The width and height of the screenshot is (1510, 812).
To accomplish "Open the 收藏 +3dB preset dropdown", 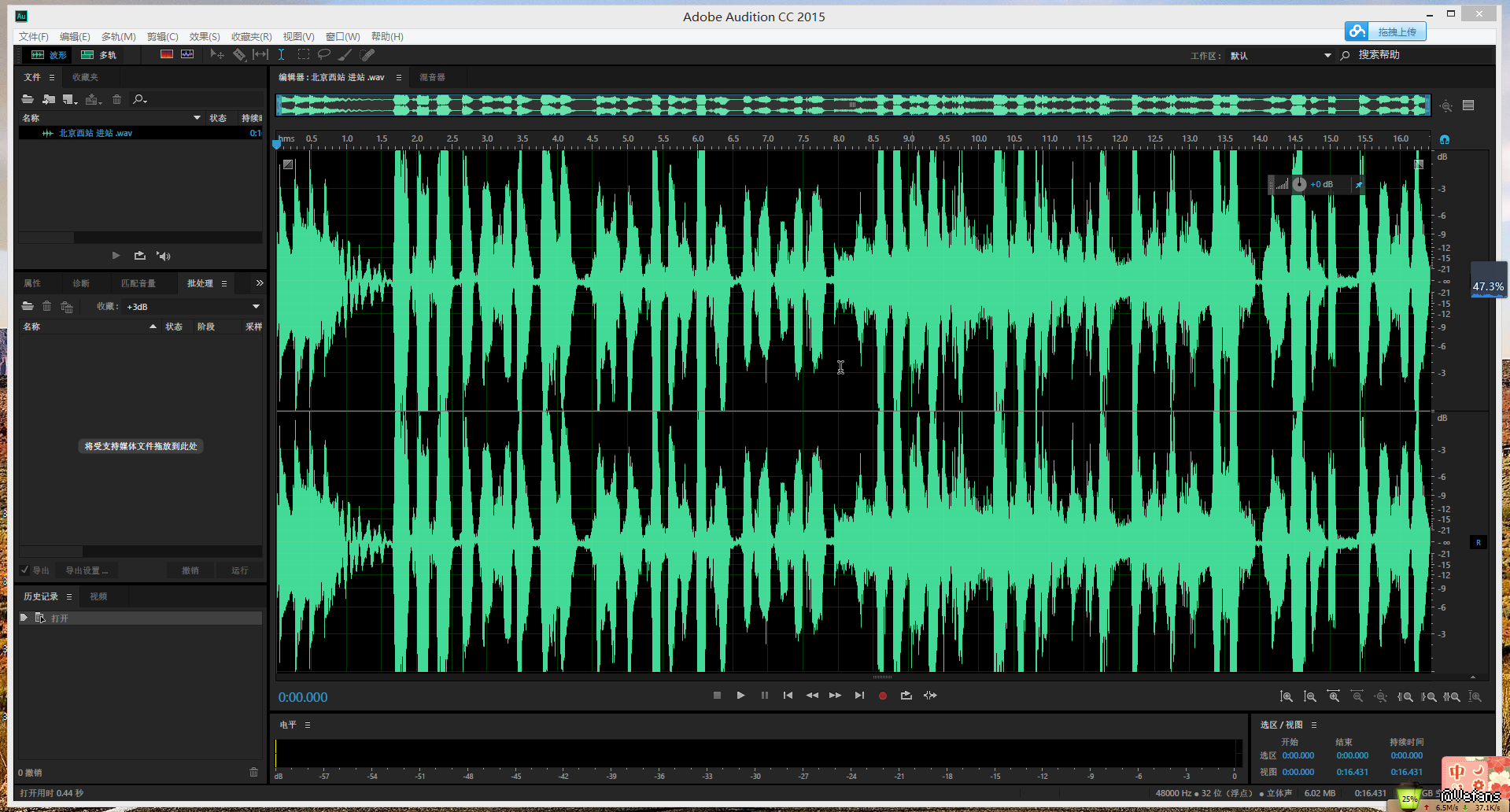I will click(255, 307).
